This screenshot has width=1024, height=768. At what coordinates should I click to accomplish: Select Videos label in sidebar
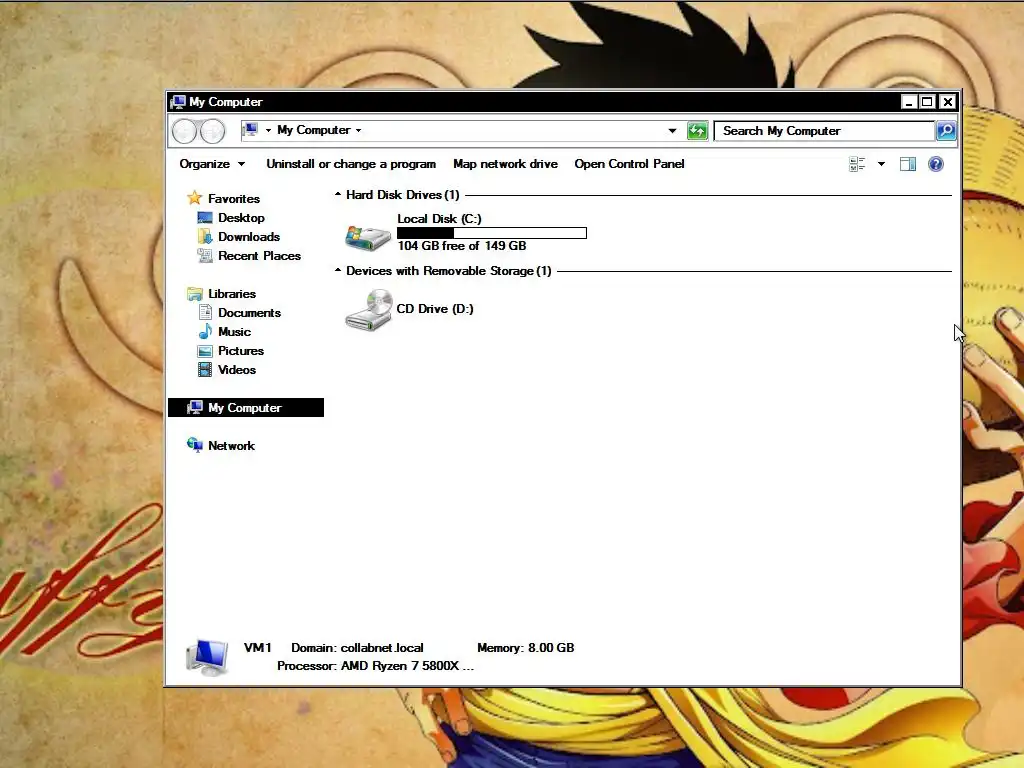[237, 370]
